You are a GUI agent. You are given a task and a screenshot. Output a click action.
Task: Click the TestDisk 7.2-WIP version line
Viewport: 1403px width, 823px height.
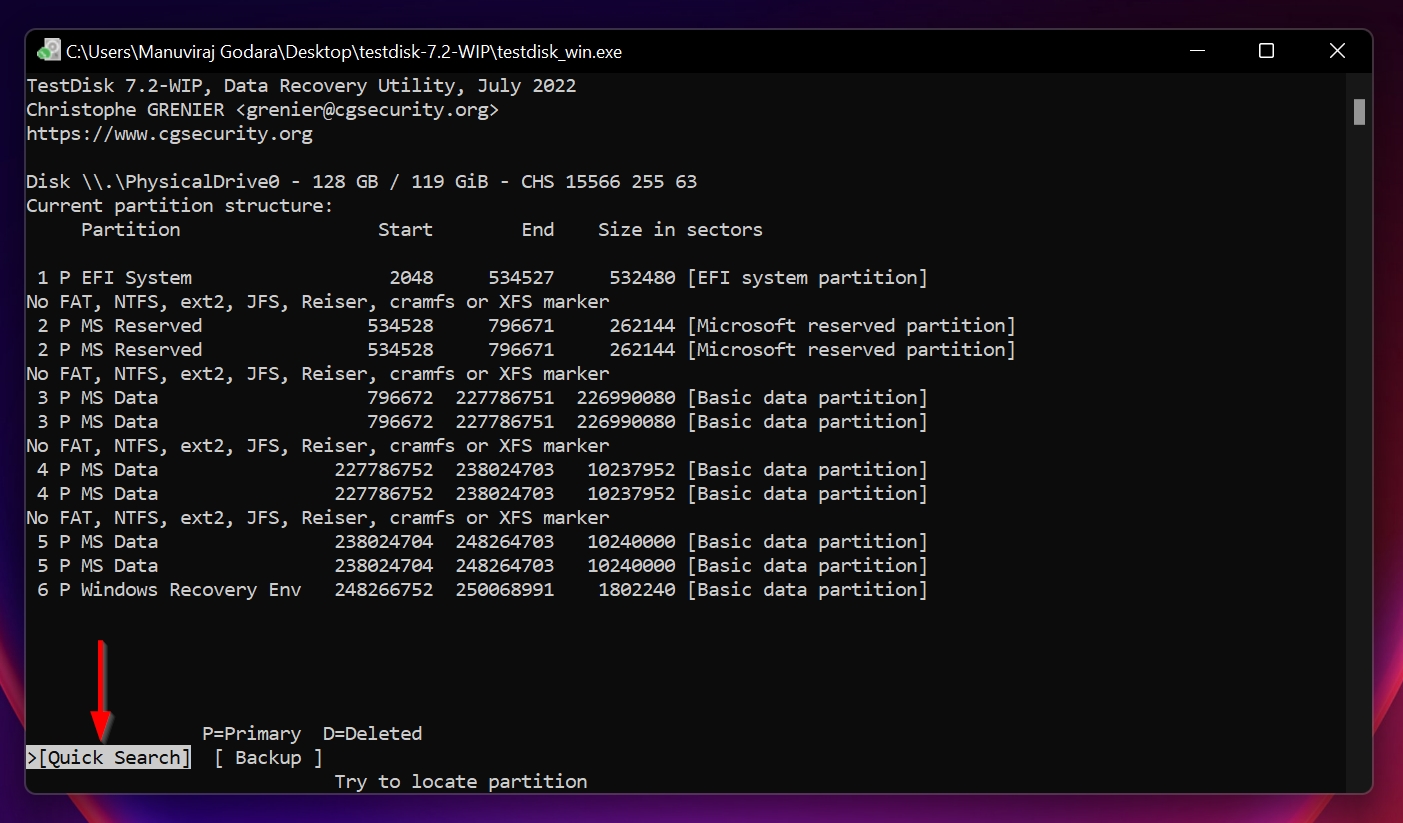click(x=301, y=86)
